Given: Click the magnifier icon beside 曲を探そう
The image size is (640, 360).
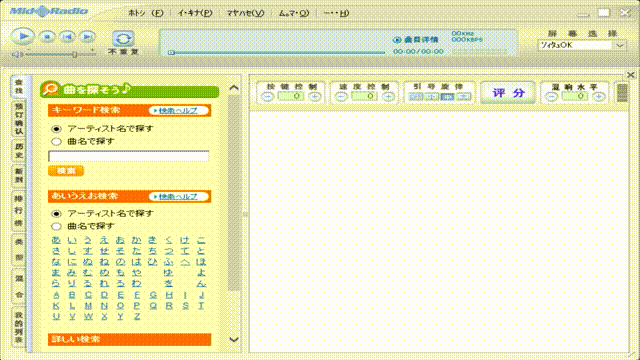Looking at the screenshot, I should click(51, 89).
